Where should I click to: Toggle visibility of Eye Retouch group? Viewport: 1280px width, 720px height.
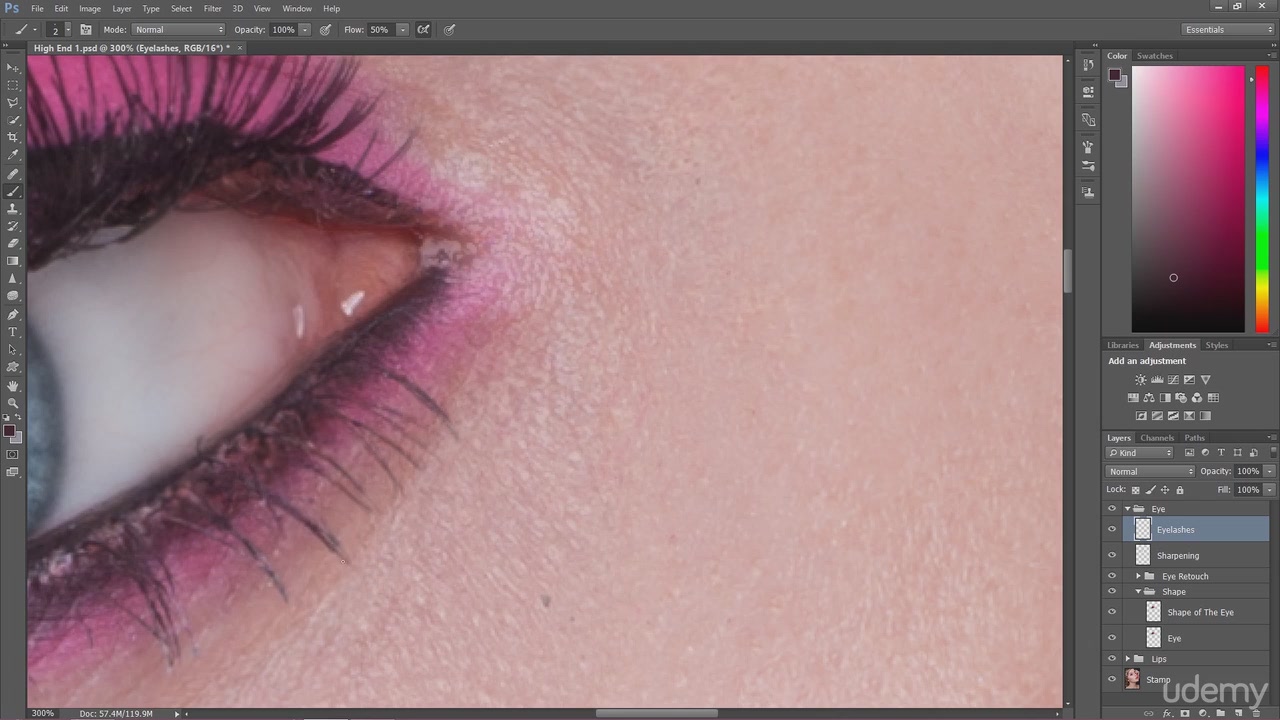[1112, 576]
